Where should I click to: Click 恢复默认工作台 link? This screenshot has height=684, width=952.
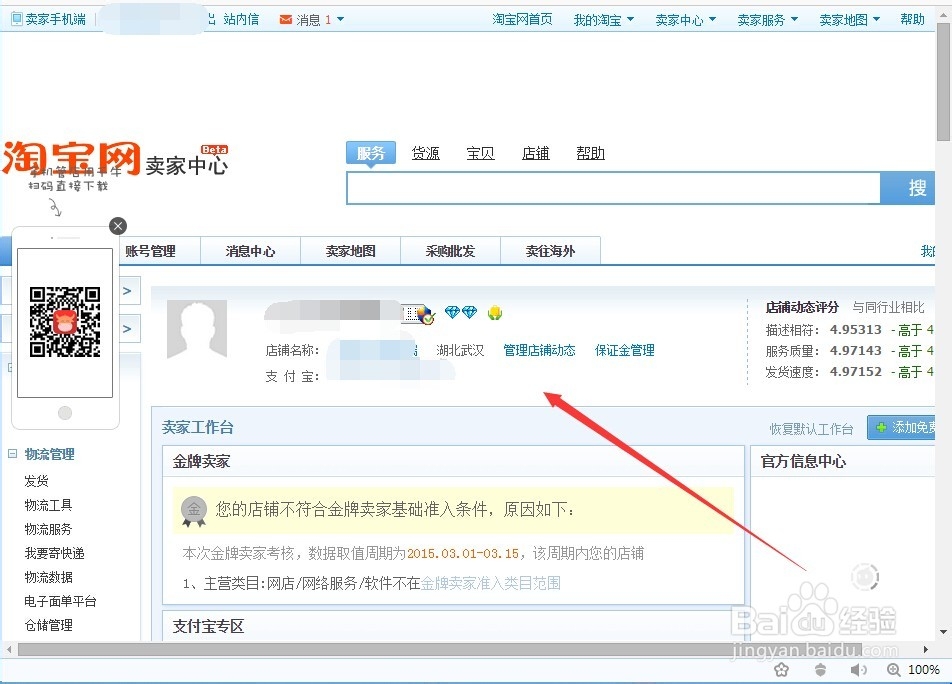point(811,429)
